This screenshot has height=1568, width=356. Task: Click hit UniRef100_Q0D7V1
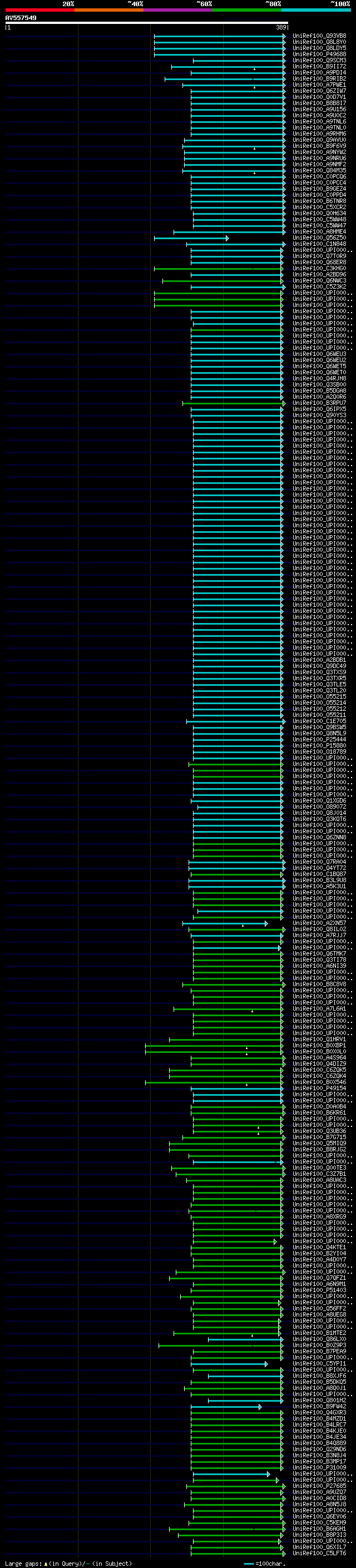(319, 97)
